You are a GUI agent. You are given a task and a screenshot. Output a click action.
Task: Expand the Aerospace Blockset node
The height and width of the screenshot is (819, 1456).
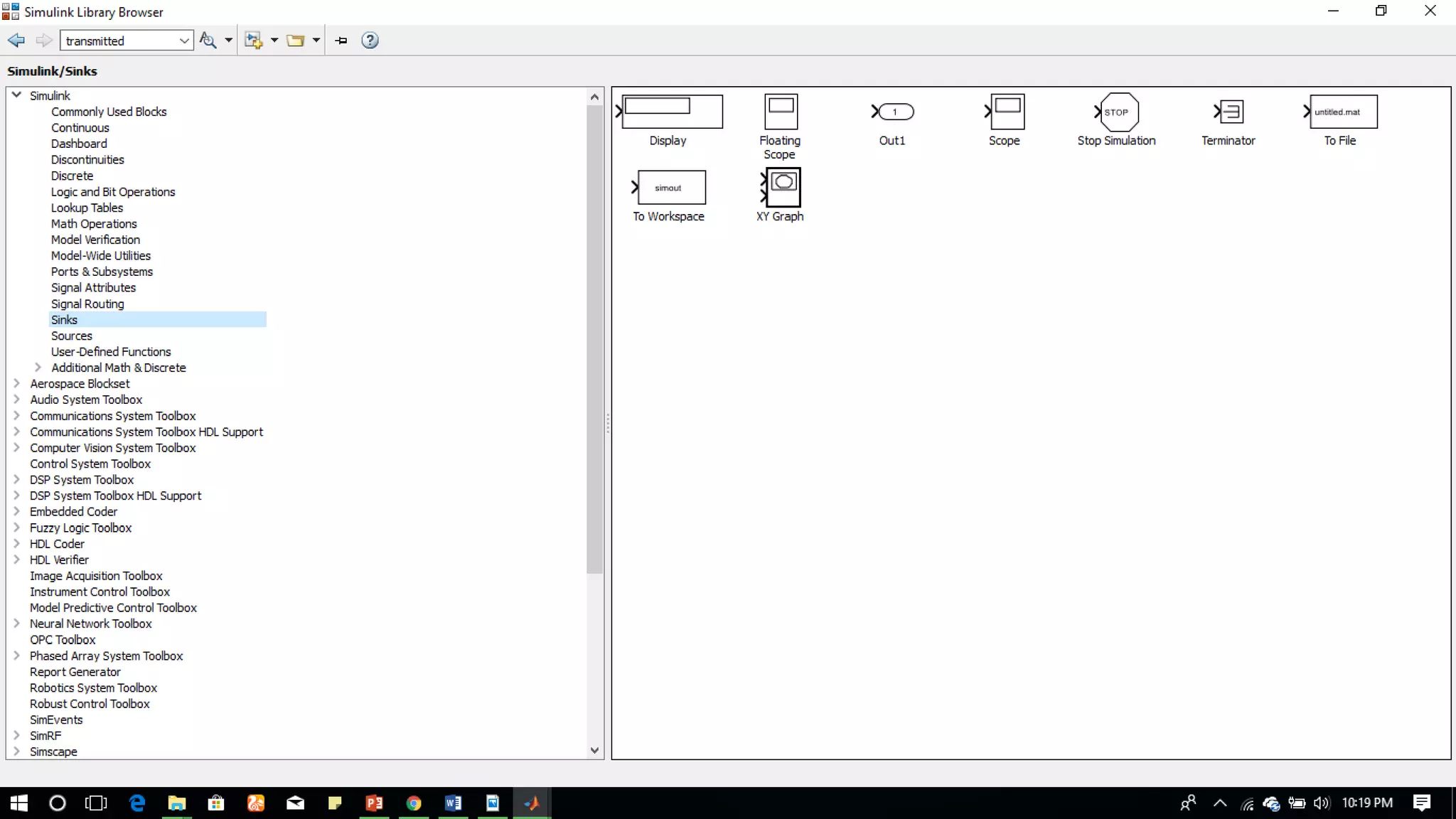(16, 383)
